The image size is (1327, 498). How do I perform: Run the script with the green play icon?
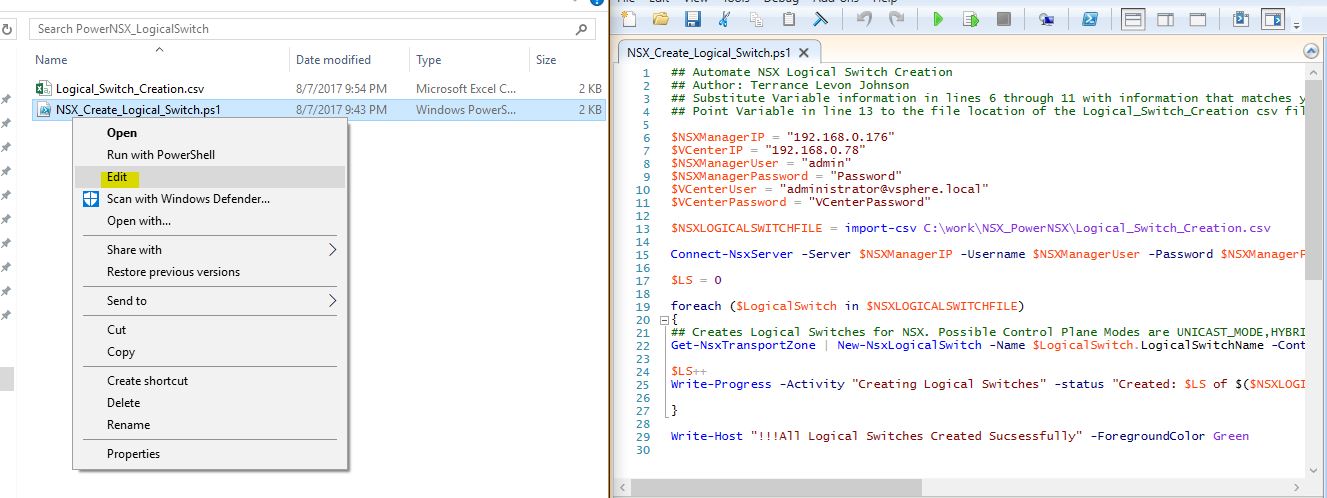938,19
